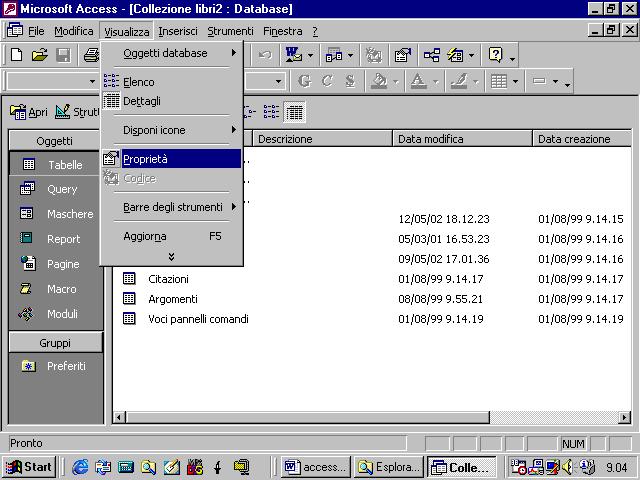Click the Office Assistant help icon
Screen dimensions: 640x480
[x=495, y=55]
